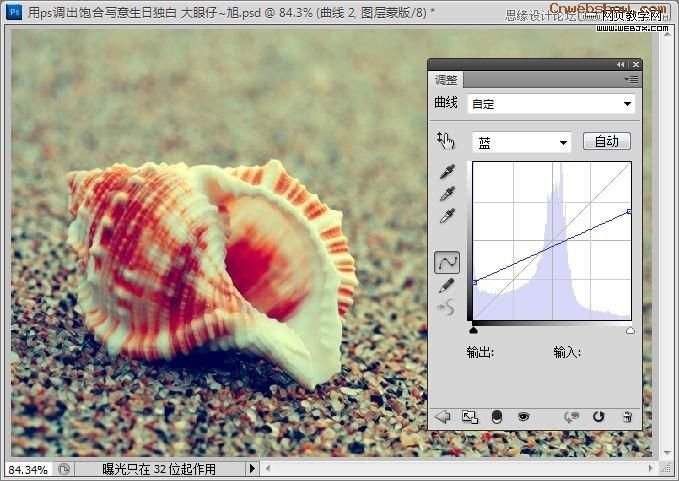Select the on-image curve adjustment hand tool
Screen dimensions: 679x481
[x=446, y=141]
